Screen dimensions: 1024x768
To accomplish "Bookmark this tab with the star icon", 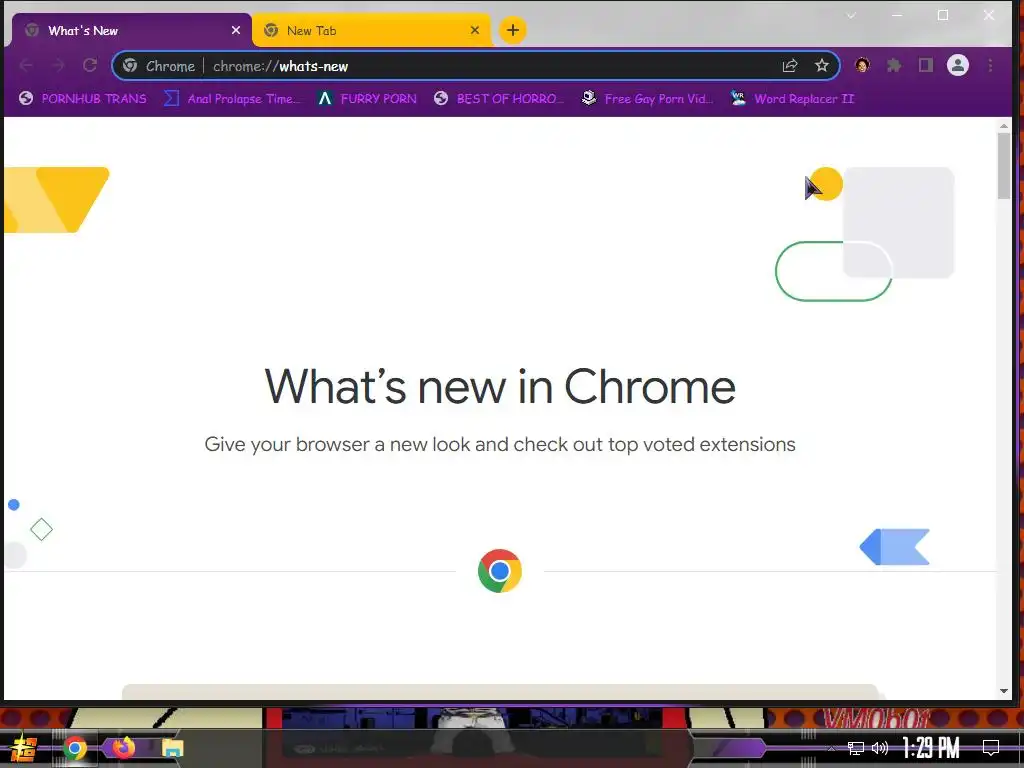I will [x=822, y=65].
